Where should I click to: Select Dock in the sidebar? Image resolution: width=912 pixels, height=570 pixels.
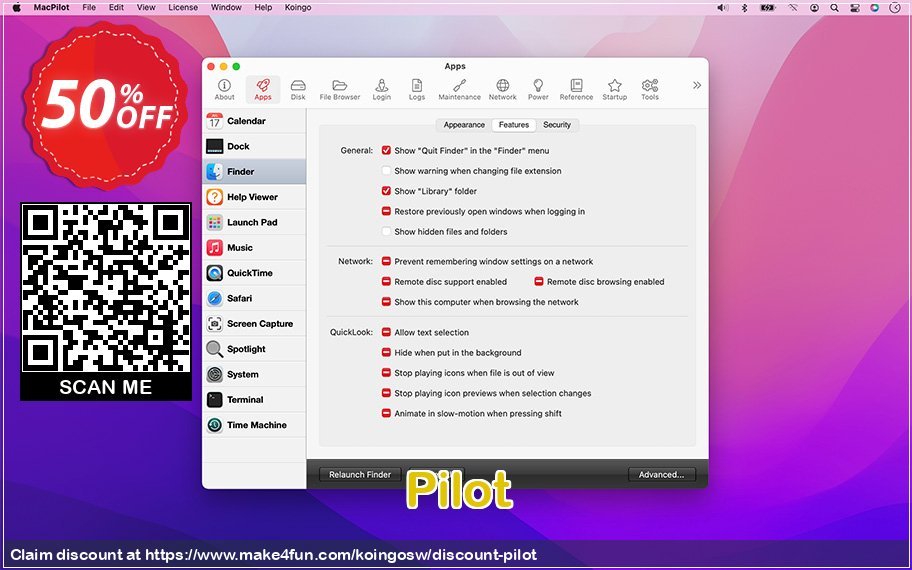254,147
